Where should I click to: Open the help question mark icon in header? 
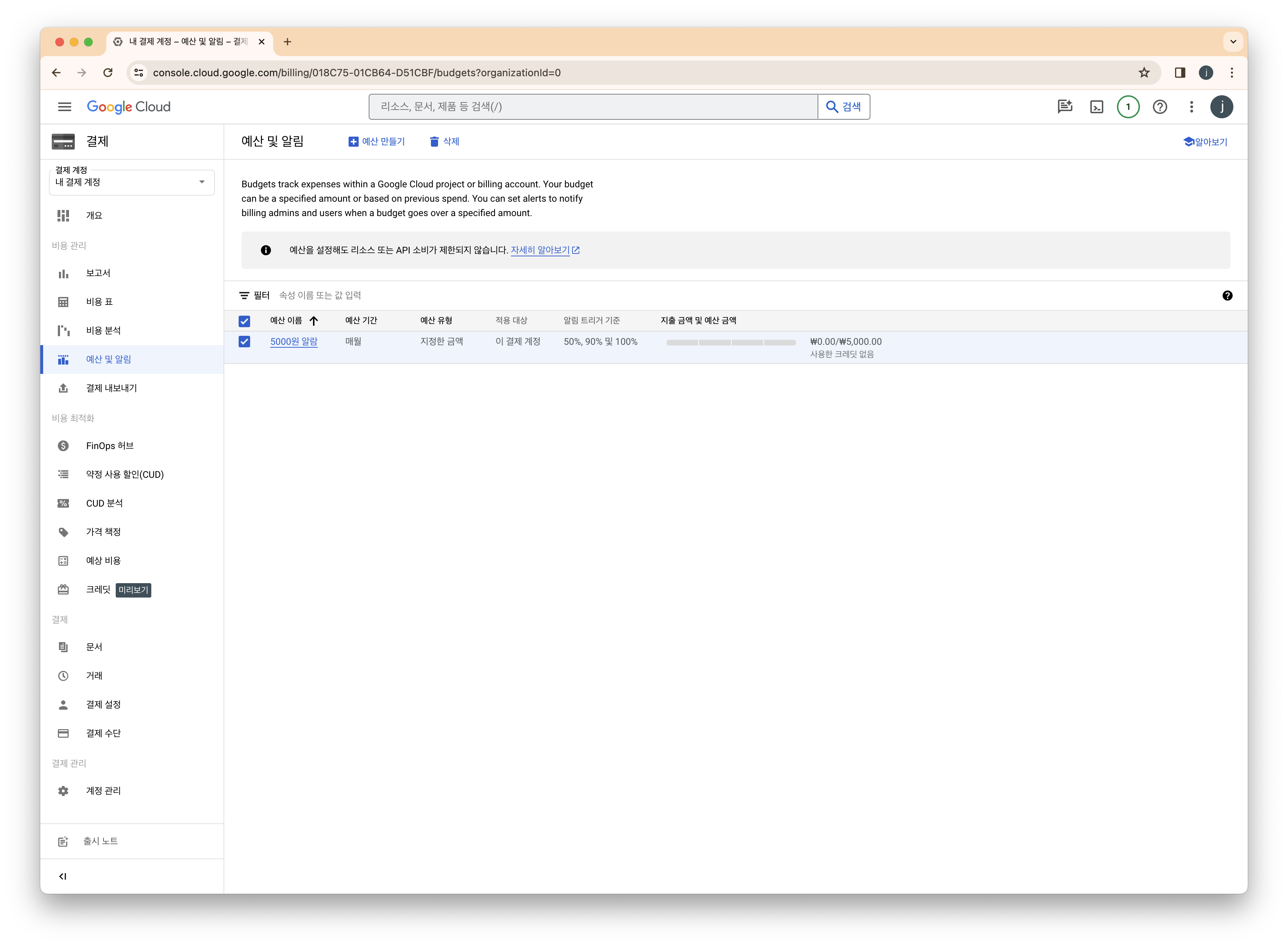[1160, 107]
